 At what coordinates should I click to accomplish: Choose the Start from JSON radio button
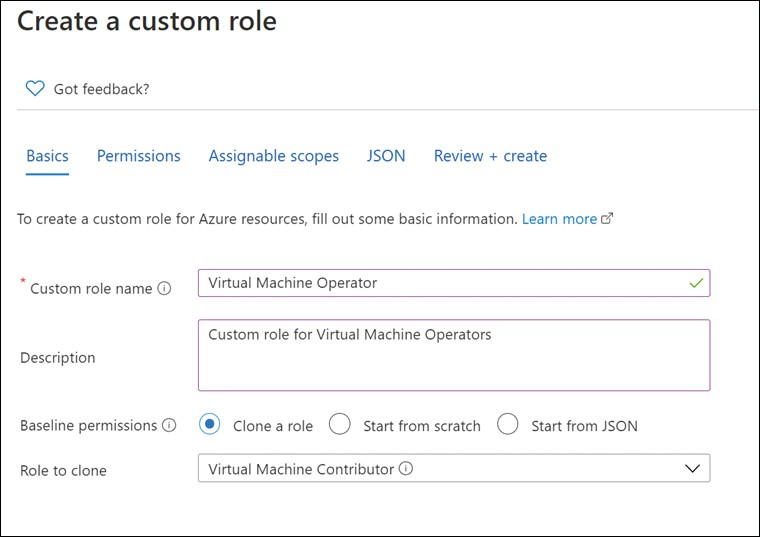click(x=507, y=424)
